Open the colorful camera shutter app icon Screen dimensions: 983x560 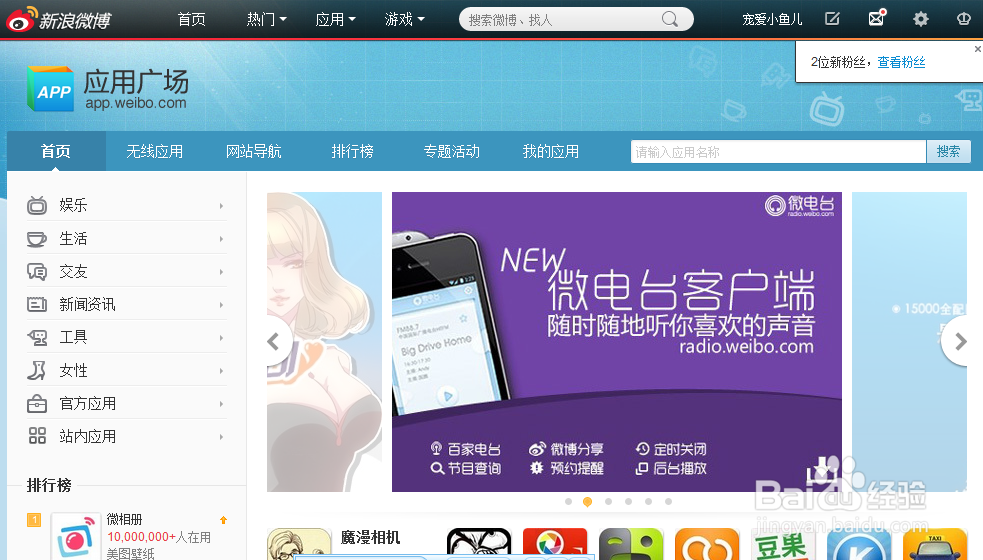(554, 544)
